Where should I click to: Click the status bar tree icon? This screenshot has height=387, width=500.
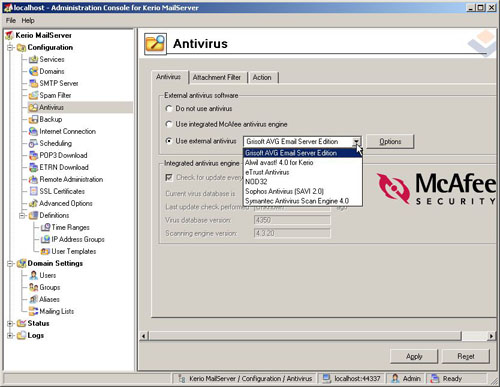point(182,379)
